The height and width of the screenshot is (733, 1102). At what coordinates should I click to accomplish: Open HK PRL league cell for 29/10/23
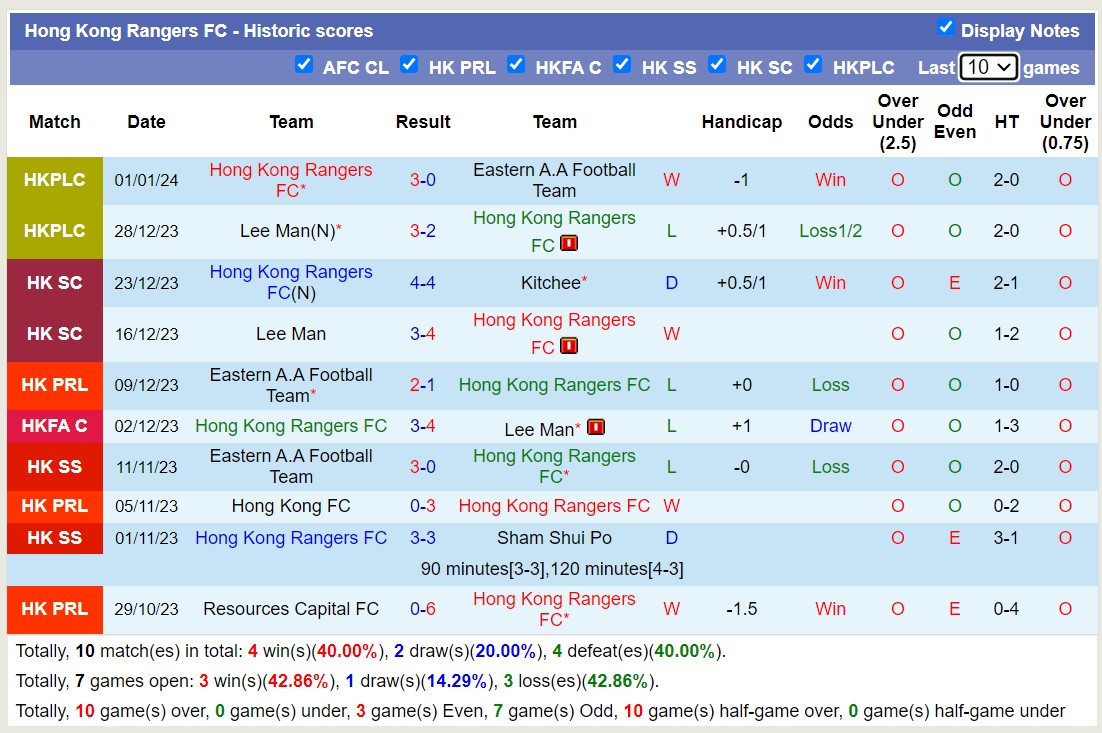55,609
